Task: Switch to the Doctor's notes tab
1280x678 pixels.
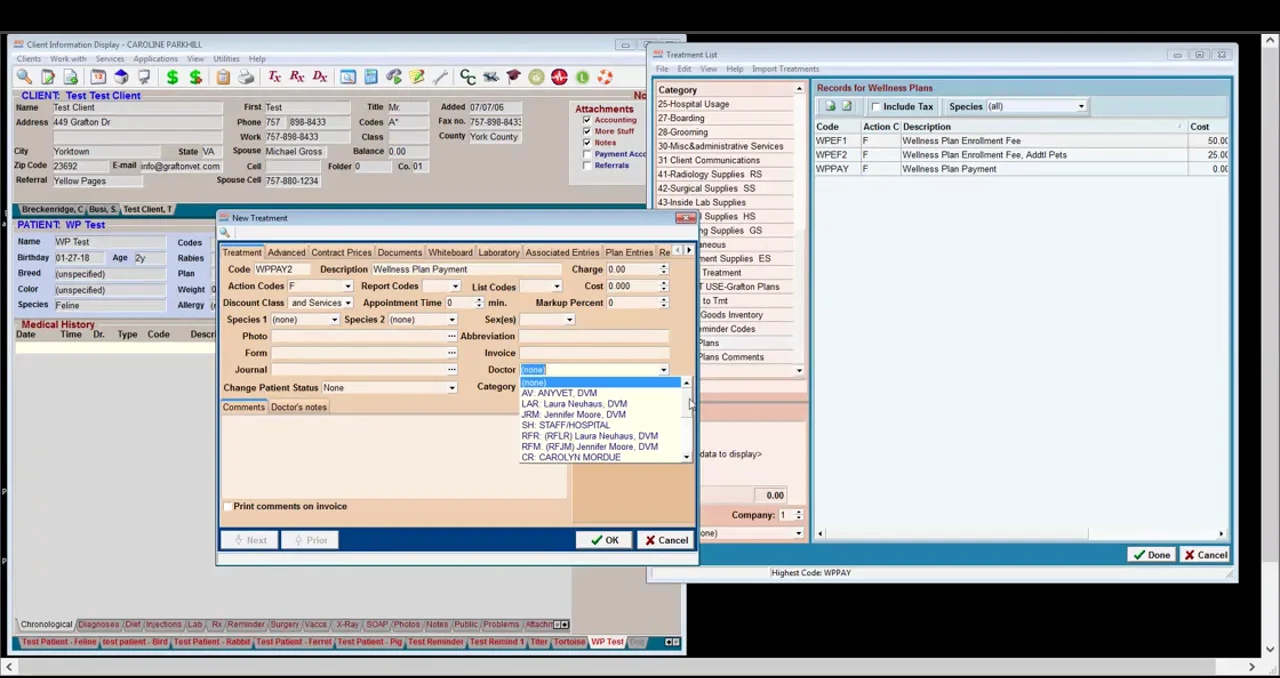Action: (x=298, y=407)
